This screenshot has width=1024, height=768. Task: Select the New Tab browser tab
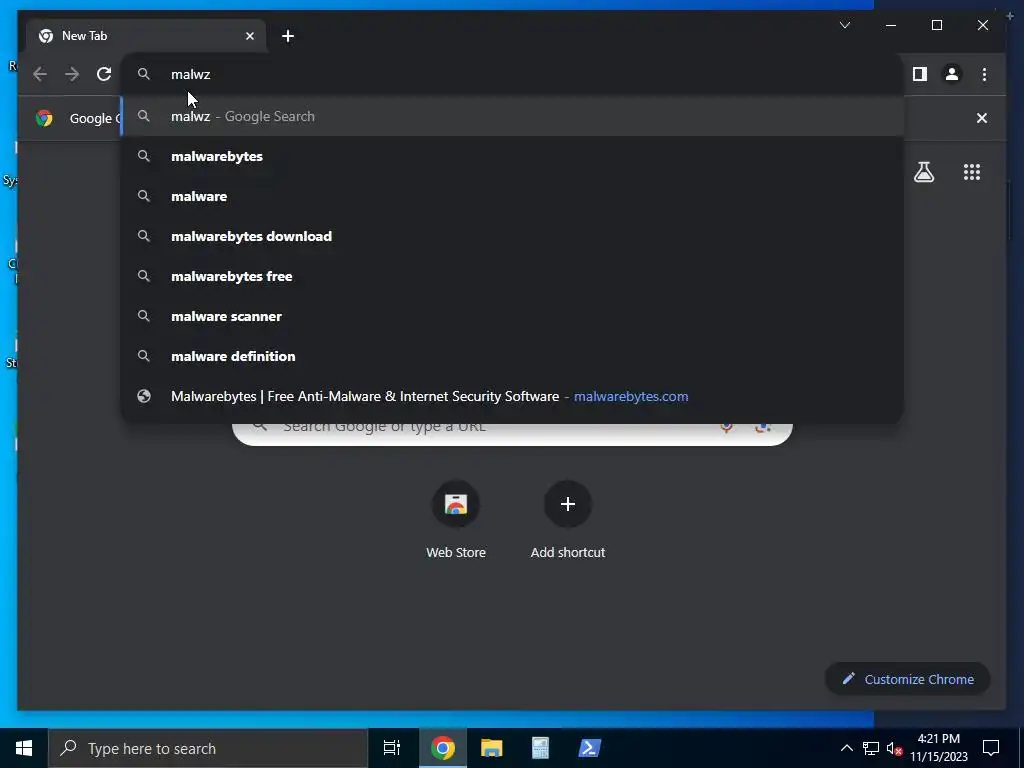point(146,36)
